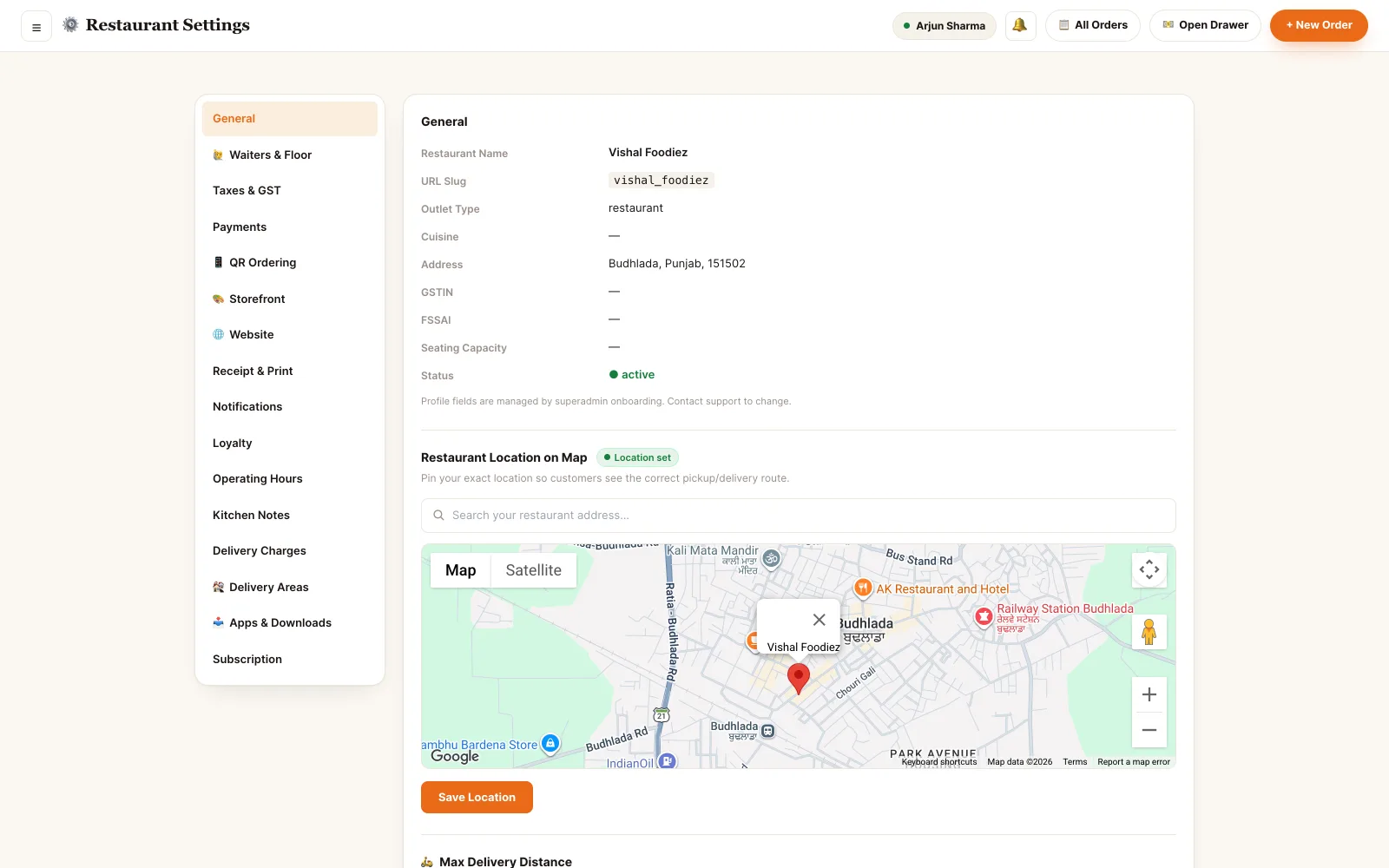The height and width of the screenshot is (868, 1389).
Task: Open QR Ordering settings
Action: pyautogui.click(x=290, y=263)
